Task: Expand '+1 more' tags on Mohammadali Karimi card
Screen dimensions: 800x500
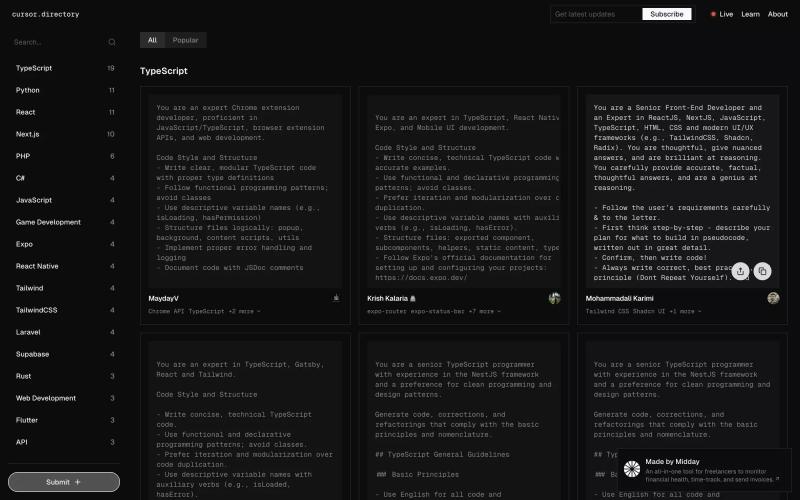Action: [685, 311]
